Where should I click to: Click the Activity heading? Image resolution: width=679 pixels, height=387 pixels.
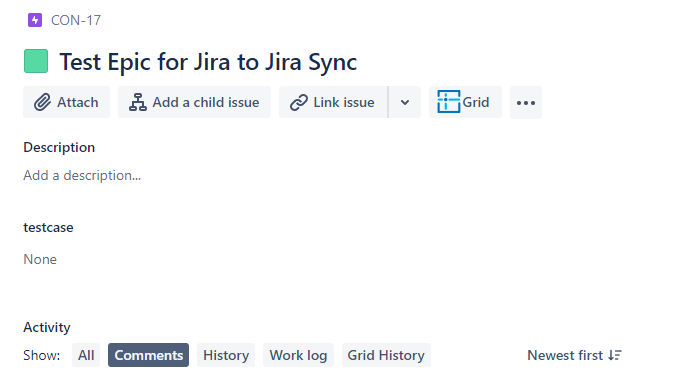(x=47, y=328)
